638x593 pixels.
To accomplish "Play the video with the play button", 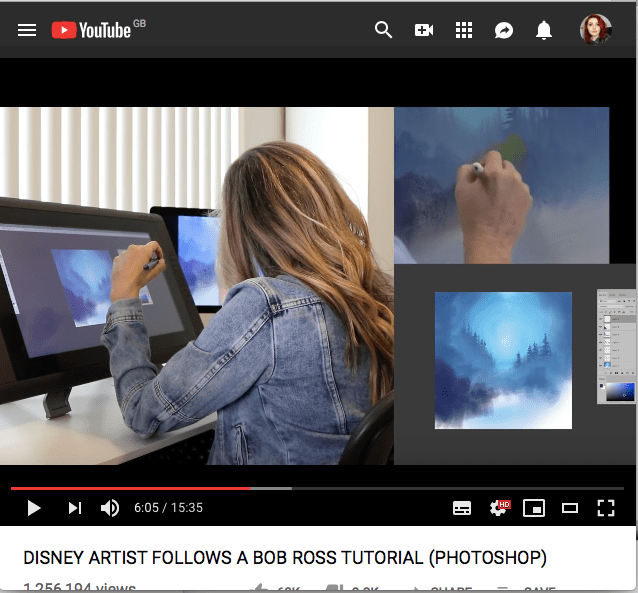I will point(34,508).
